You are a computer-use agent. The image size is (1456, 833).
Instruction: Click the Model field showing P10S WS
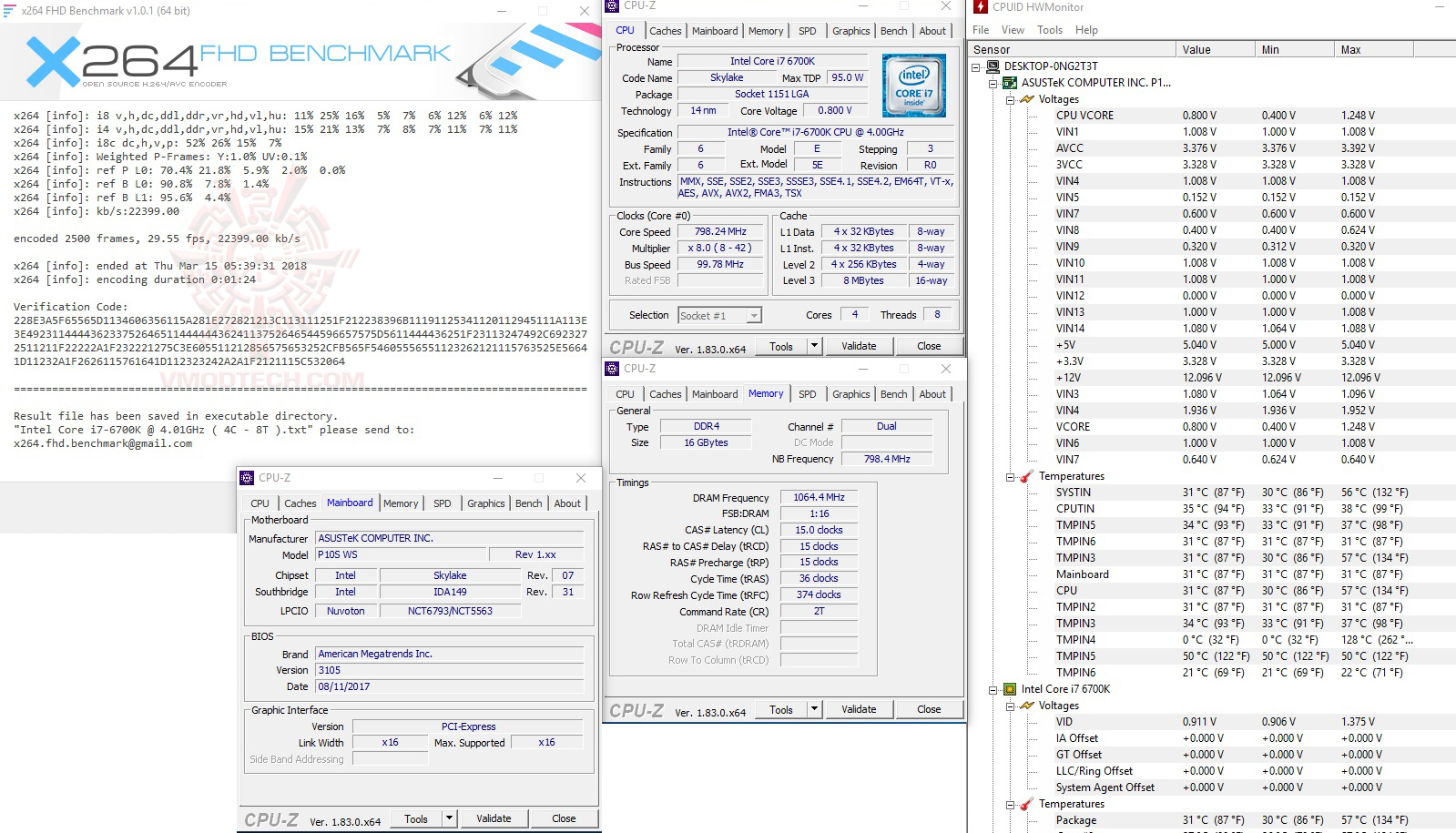pos(401,554)
